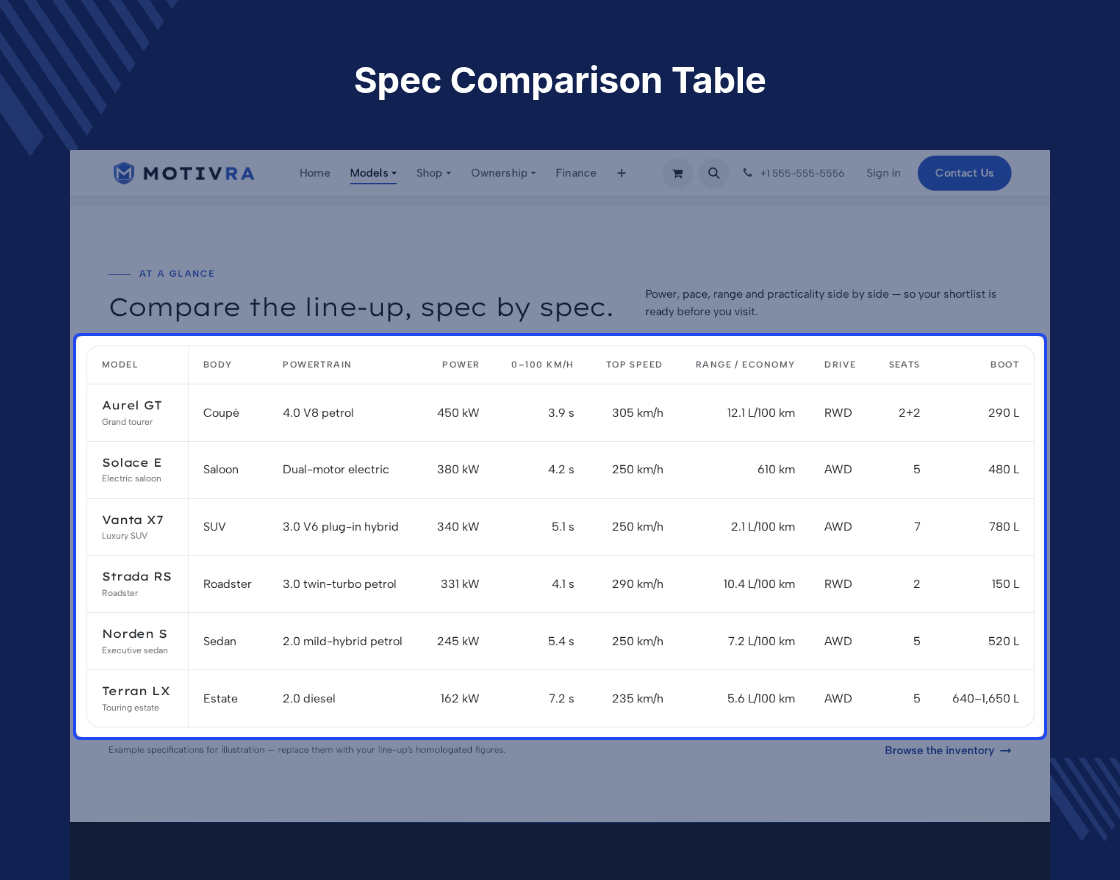The height and width of the screenshot is (880, 1120).
Task: Click the MOTIVRA brand name
Action: [x=199, y=173]
